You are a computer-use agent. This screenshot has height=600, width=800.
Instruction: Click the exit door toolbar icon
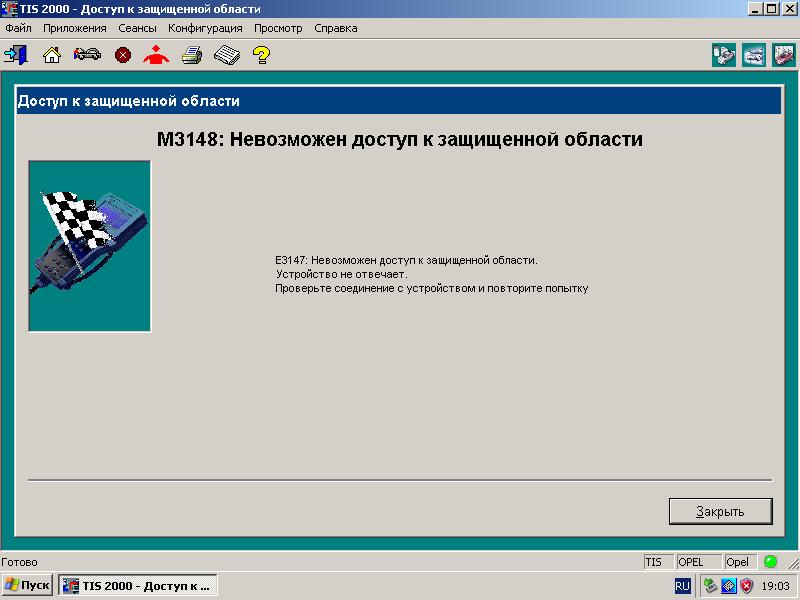click(x=16, y=55)
